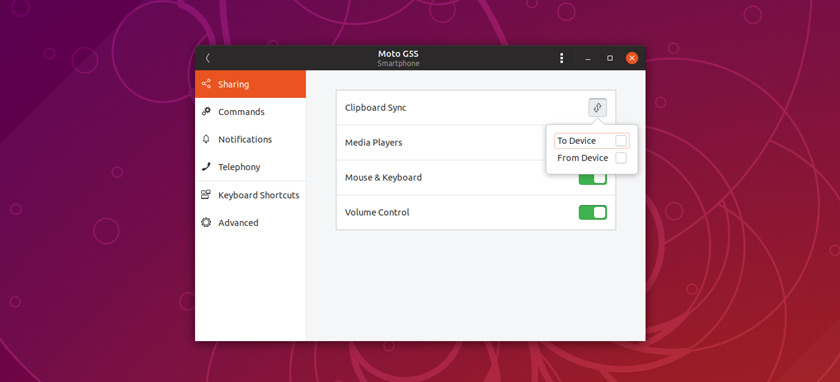Click the Telephony phone handset icon
The image size is (840, 382).
[x=206, y=167]
